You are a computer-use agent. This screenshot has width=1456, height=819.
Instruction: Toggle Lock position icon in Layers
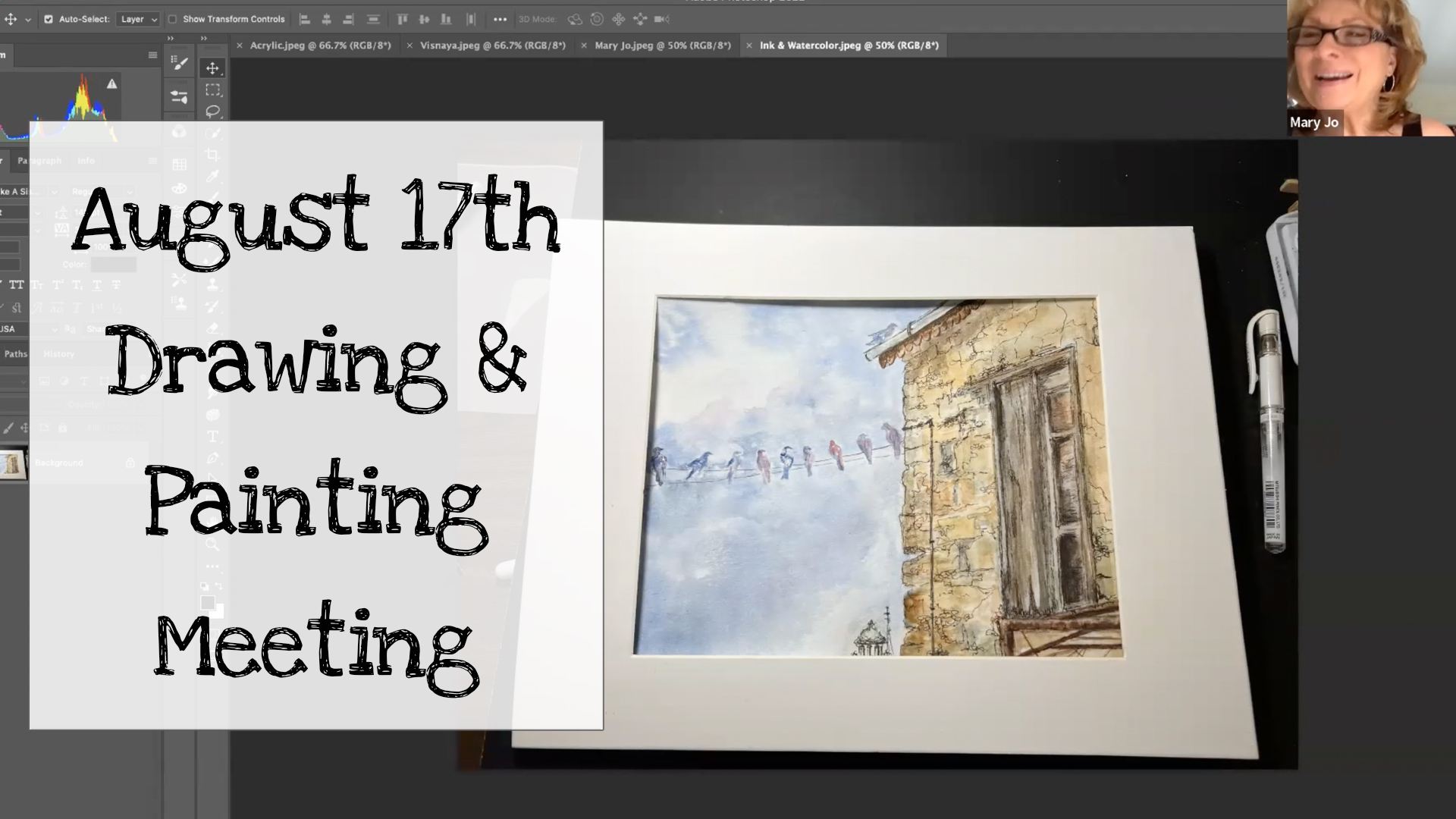[25, 428]
